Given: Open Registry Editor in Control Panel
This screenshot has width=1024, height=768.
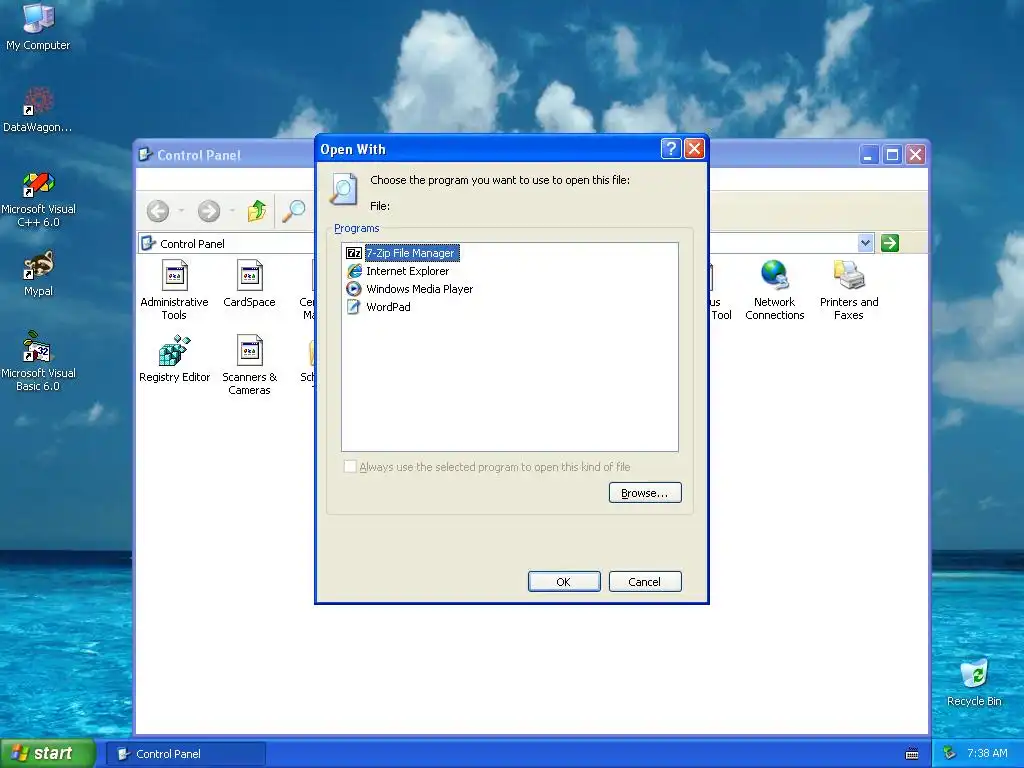Looking at the screenshot, I should 174,359.
